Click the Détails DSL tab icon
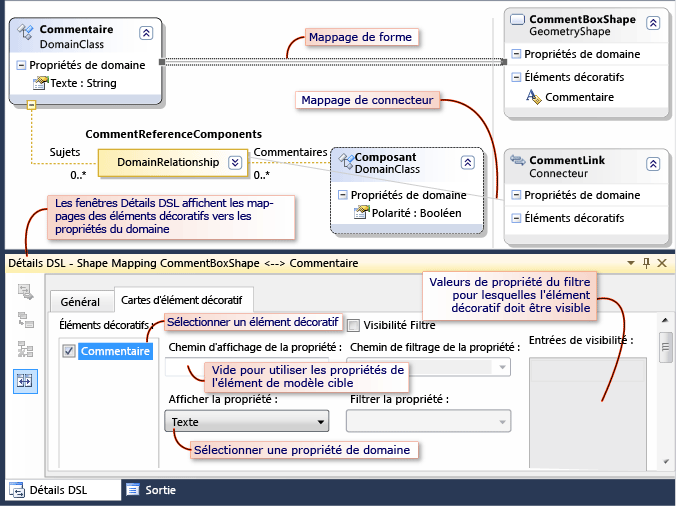The image size is (676, 506). (x=17, y=490)
